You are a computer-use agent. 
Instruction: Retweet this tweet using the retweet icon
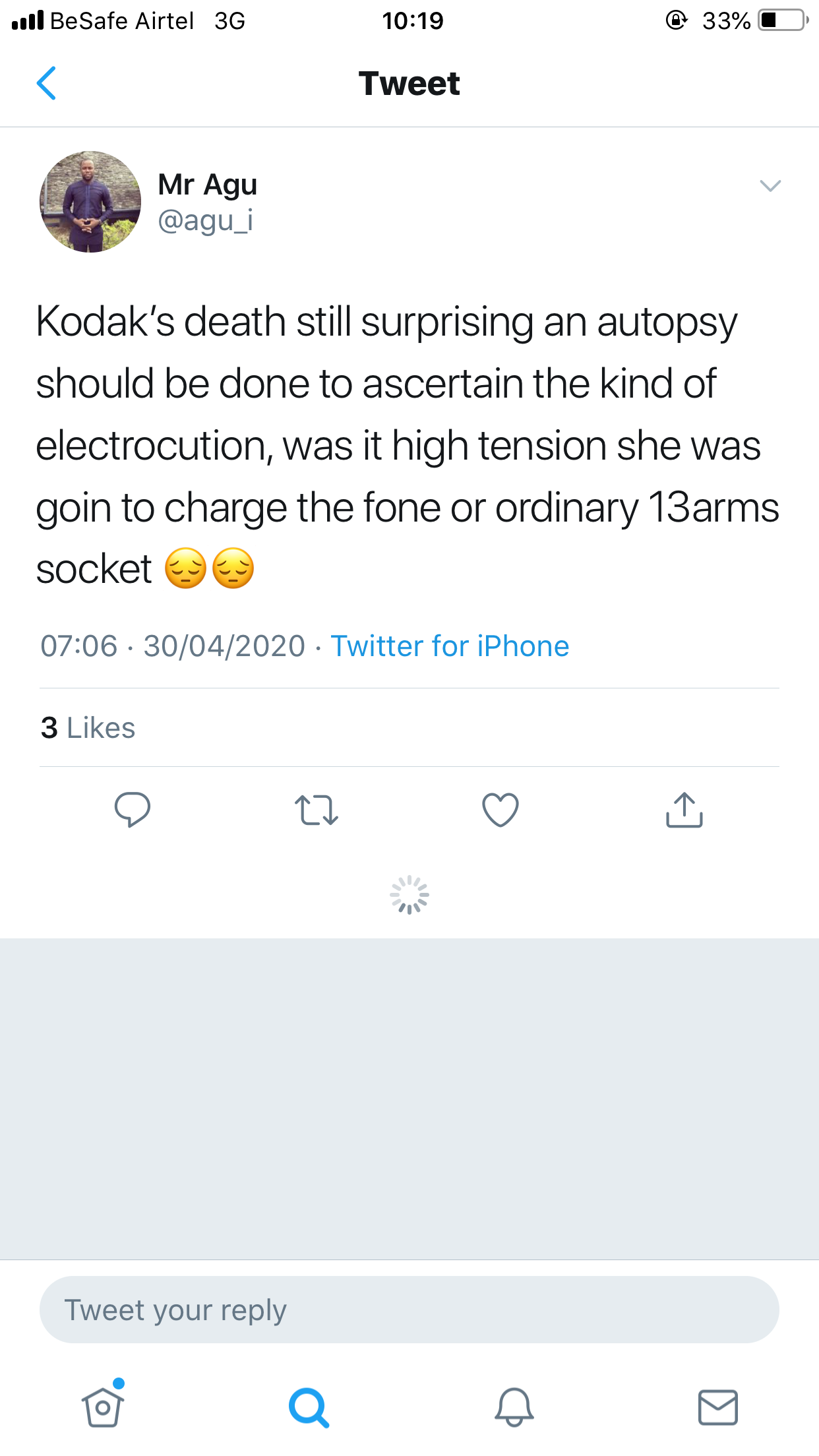317,810
